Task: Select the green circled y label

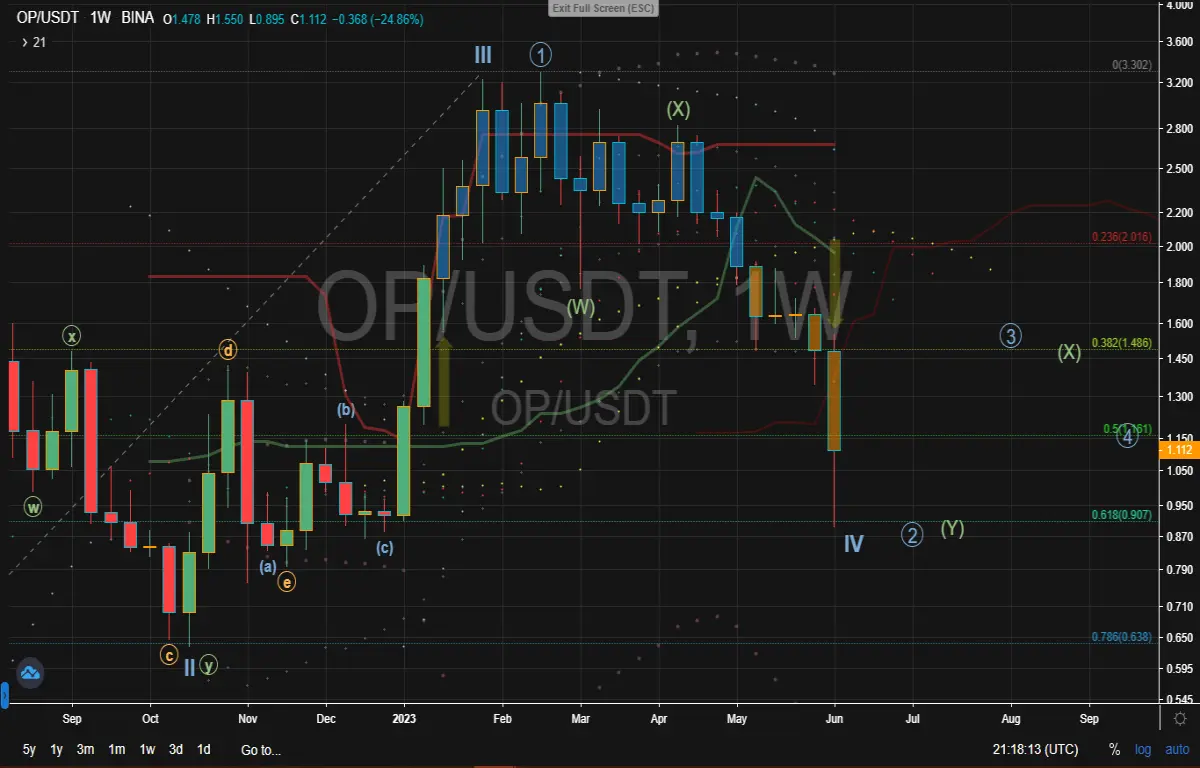Action: tap(209, 664)
